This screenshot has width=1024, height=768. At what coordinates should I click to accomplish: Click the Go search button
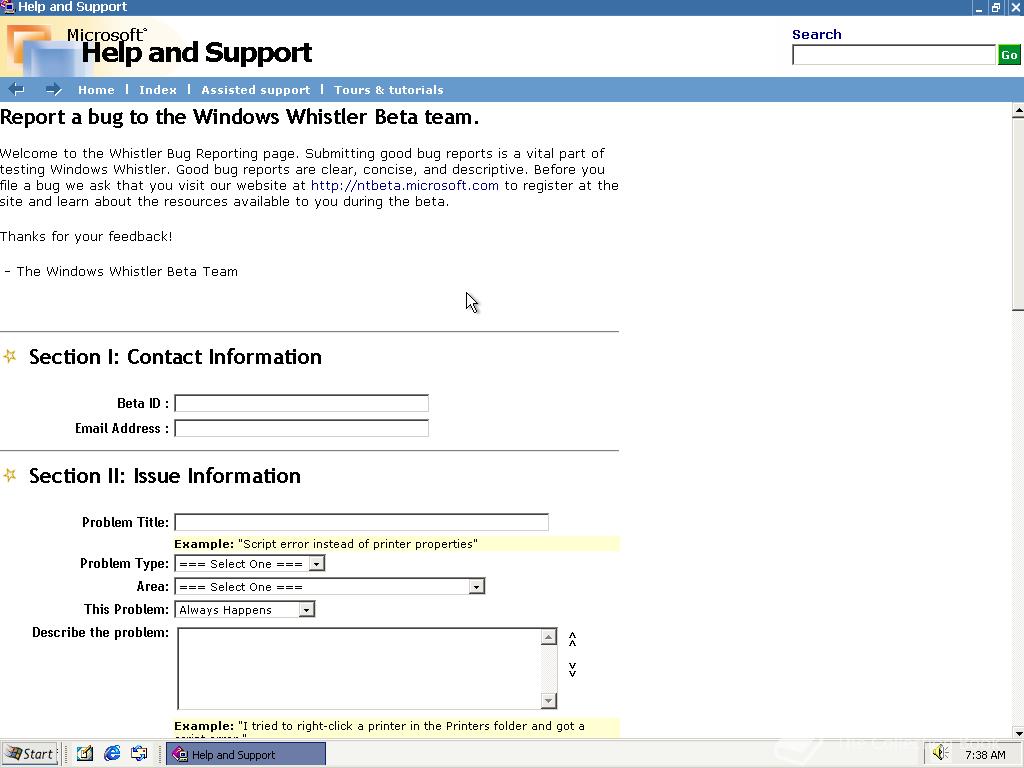(x=1009, y=56)
